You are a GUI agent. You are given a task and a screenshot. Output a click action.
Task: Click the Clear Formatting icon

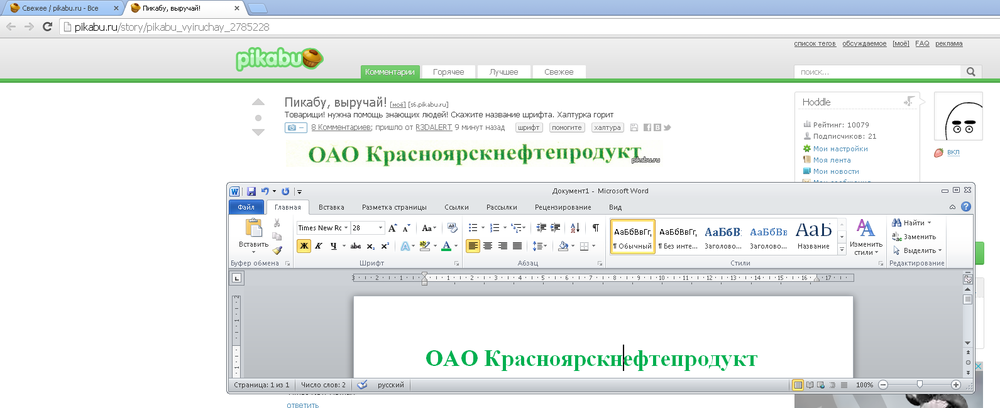point(451,228)
